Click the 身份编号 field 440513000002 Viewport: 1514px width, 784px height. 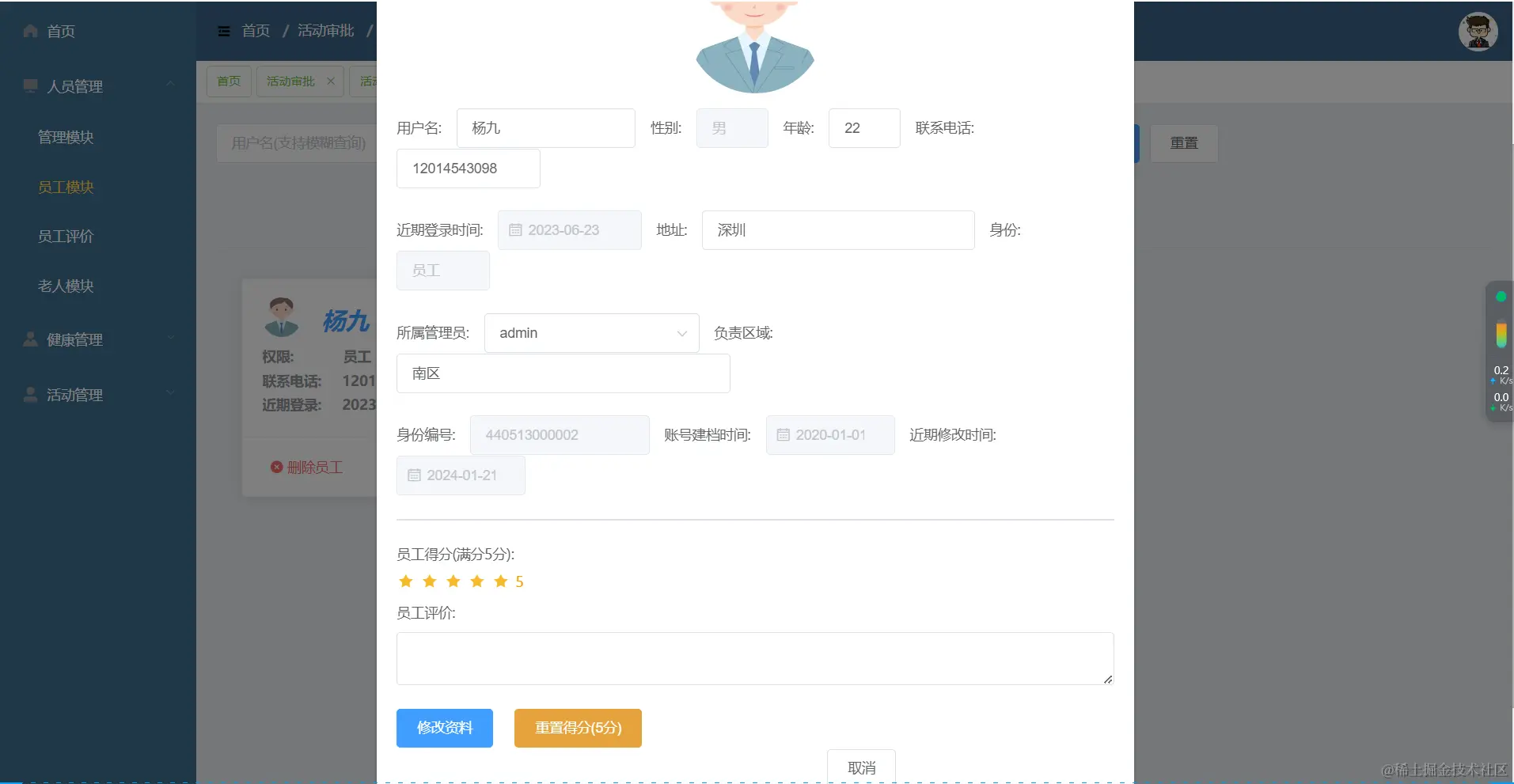click(560, 435)
